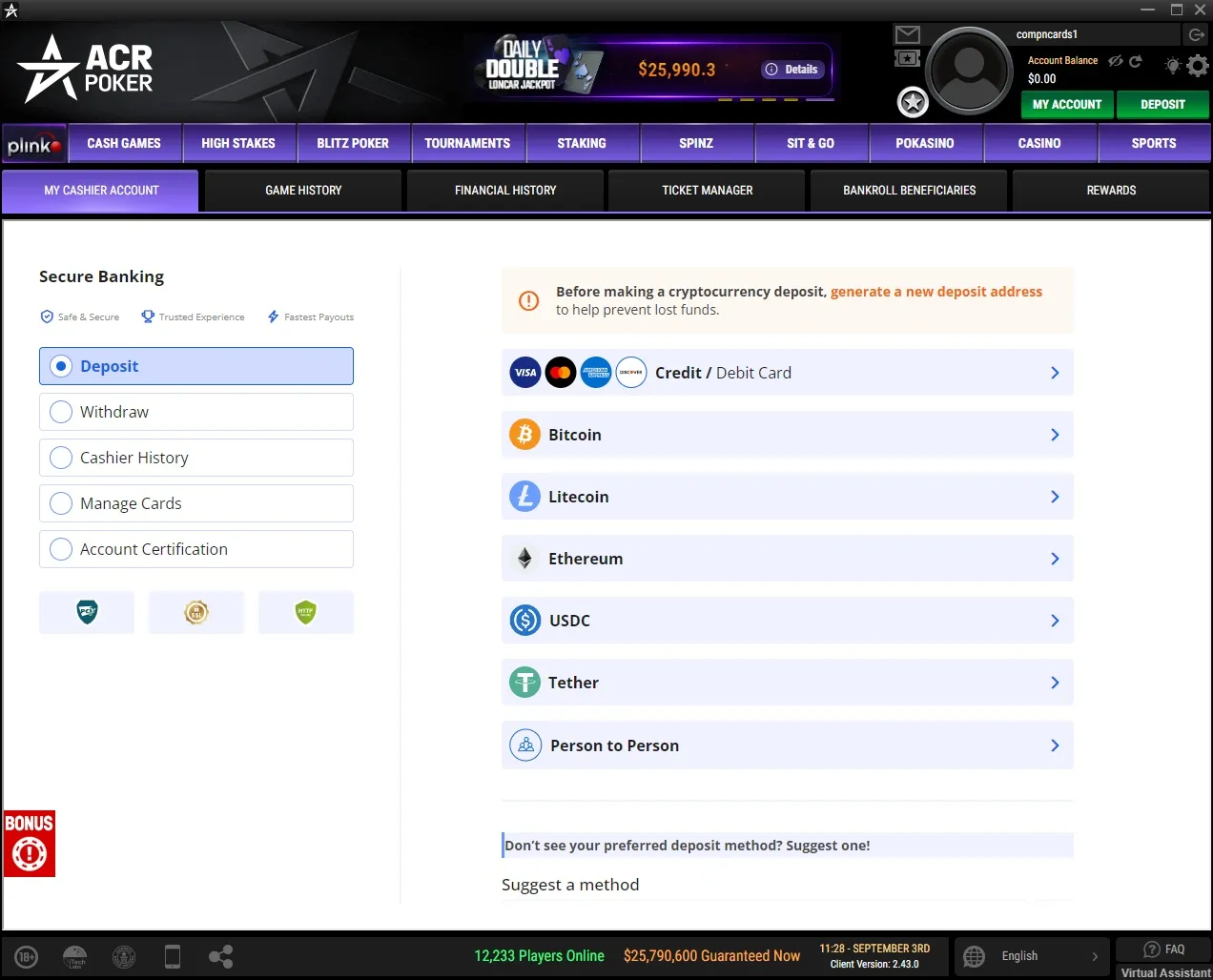Screen dimensions: 1213x980
Task: Open the FAQ button
Action: tap(1163, 949)
